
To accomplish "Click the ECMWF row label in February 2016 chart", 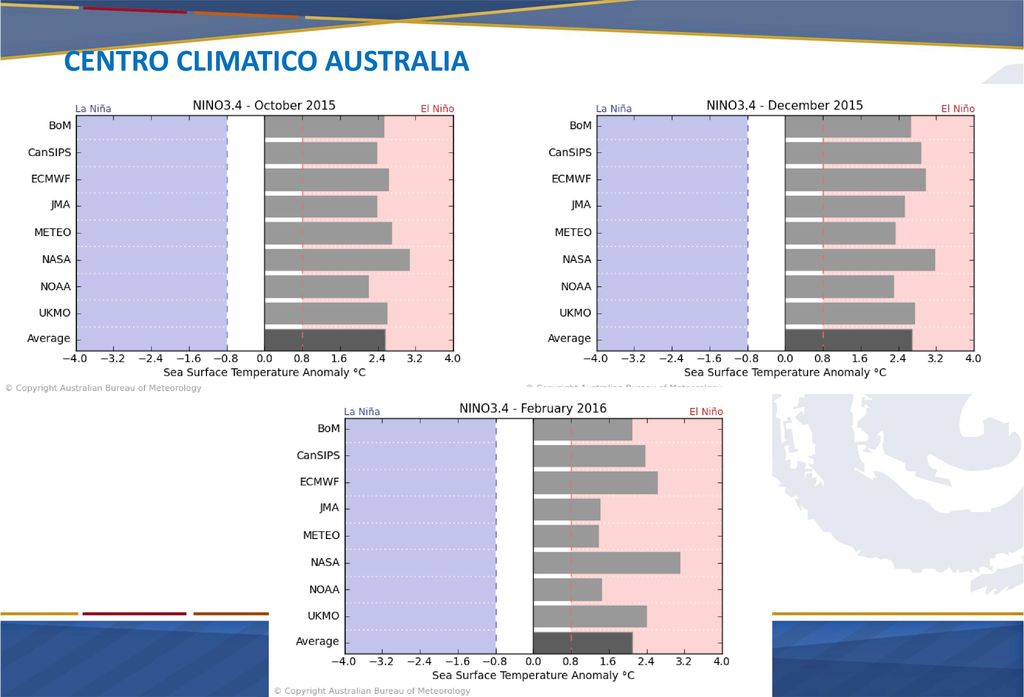I will [x=319, y=482].
